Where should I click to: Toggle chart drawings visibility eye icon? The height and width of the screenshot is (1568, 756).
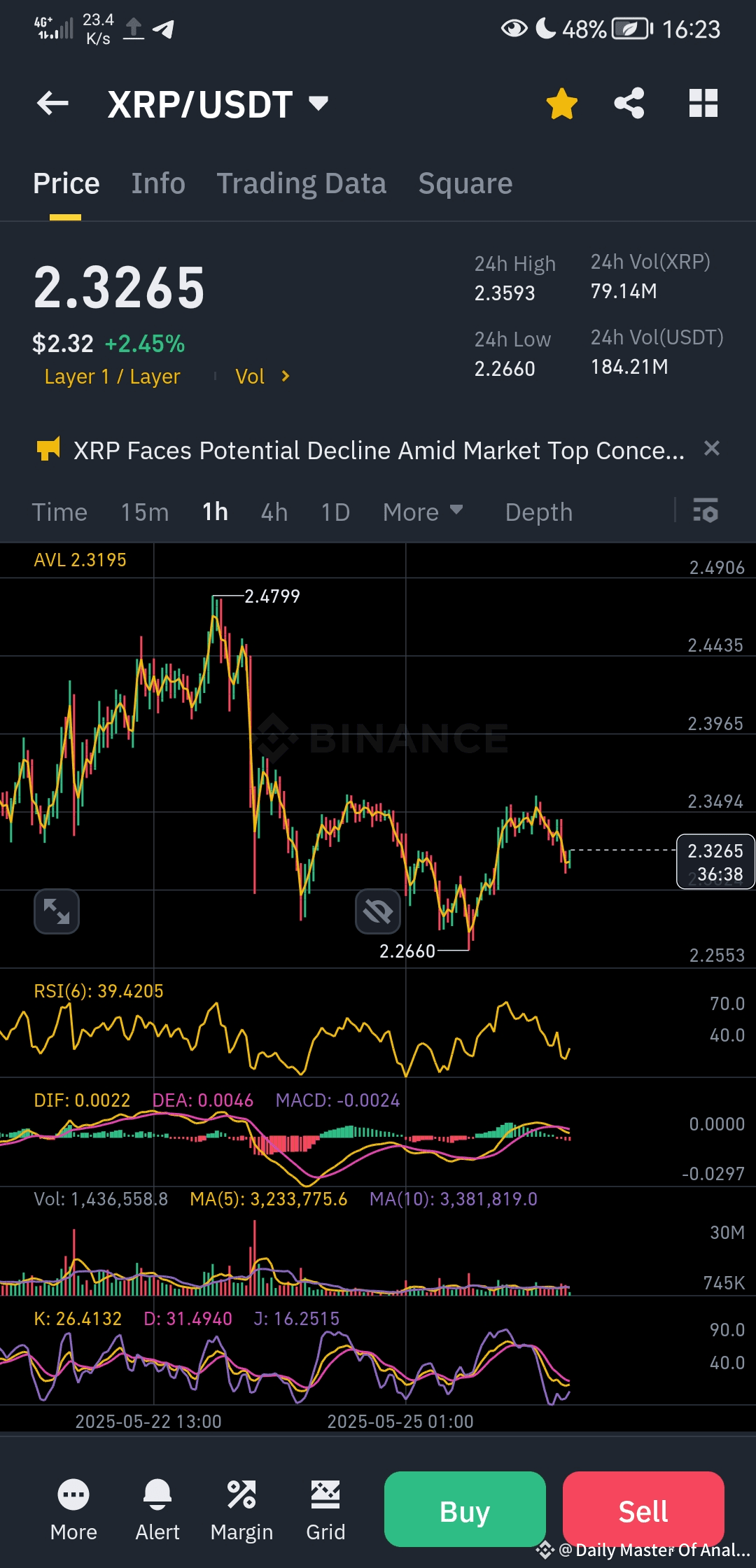pos(378,911)
